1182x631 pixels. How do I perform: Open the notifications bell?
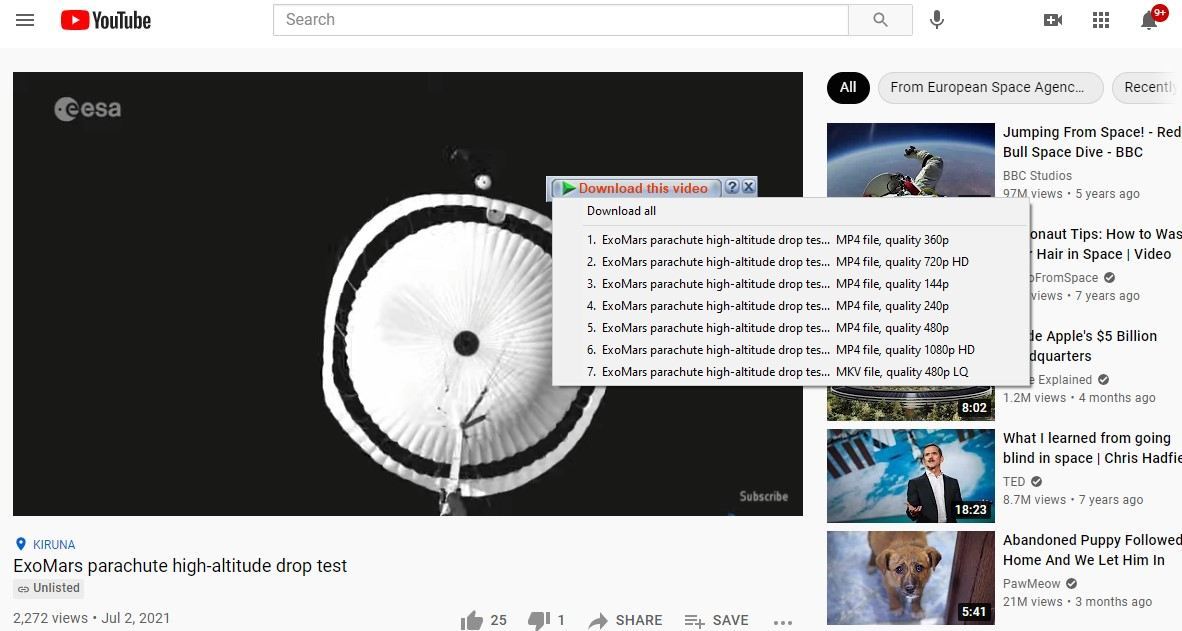1150,21
